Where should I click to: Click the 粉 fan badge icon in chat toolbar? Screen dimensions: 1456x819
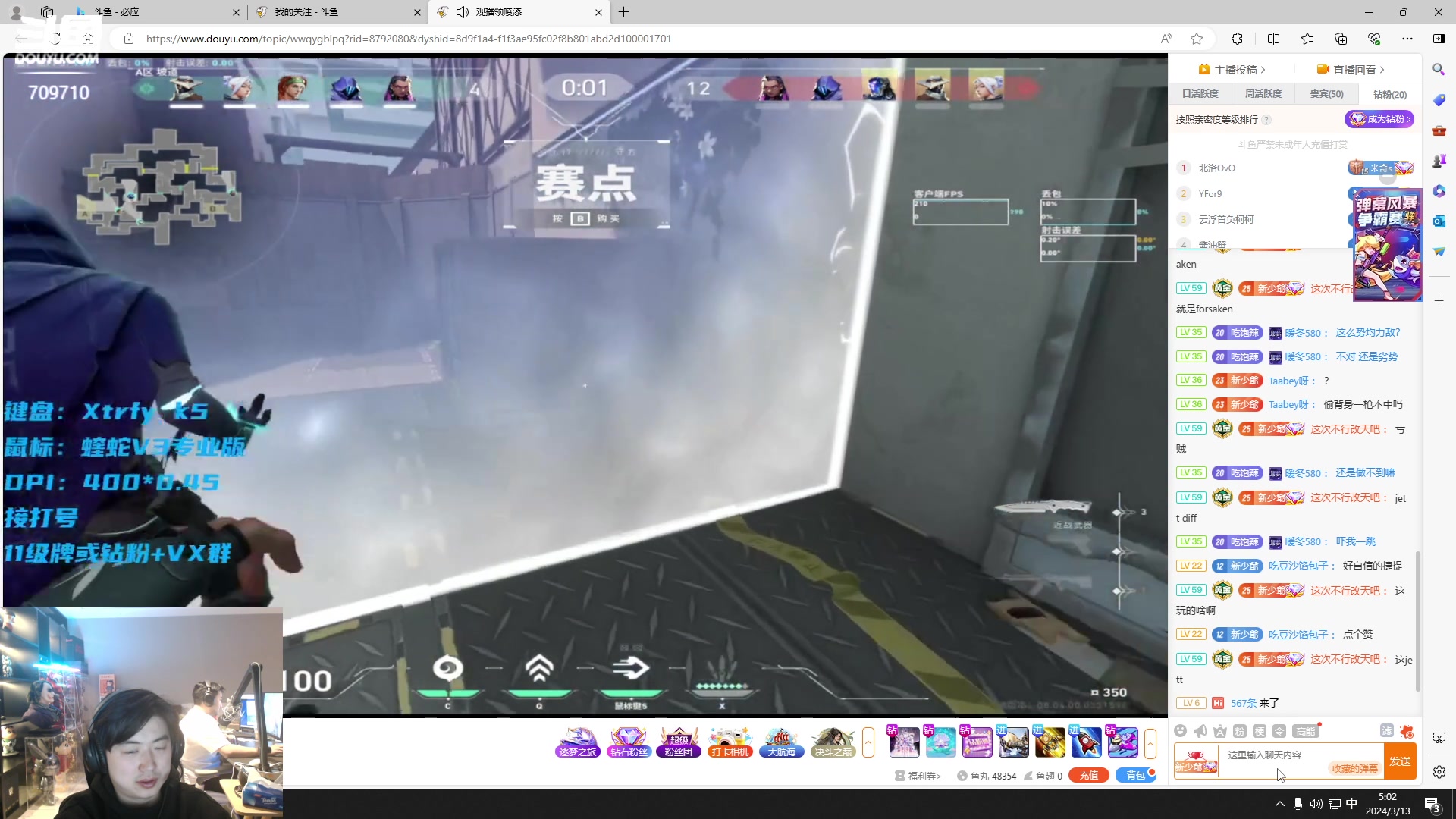coord(1240,731)
